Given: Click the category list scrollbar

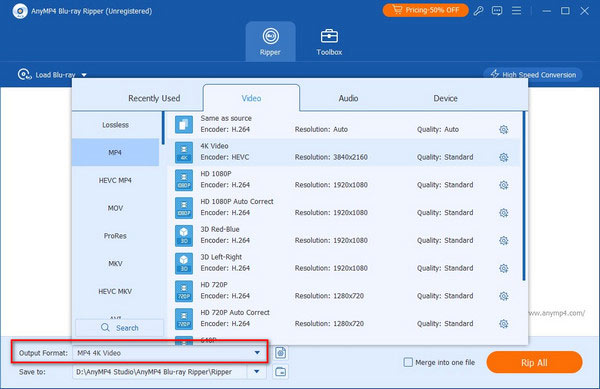Looking at the screenshot, I should coord(163,128).
